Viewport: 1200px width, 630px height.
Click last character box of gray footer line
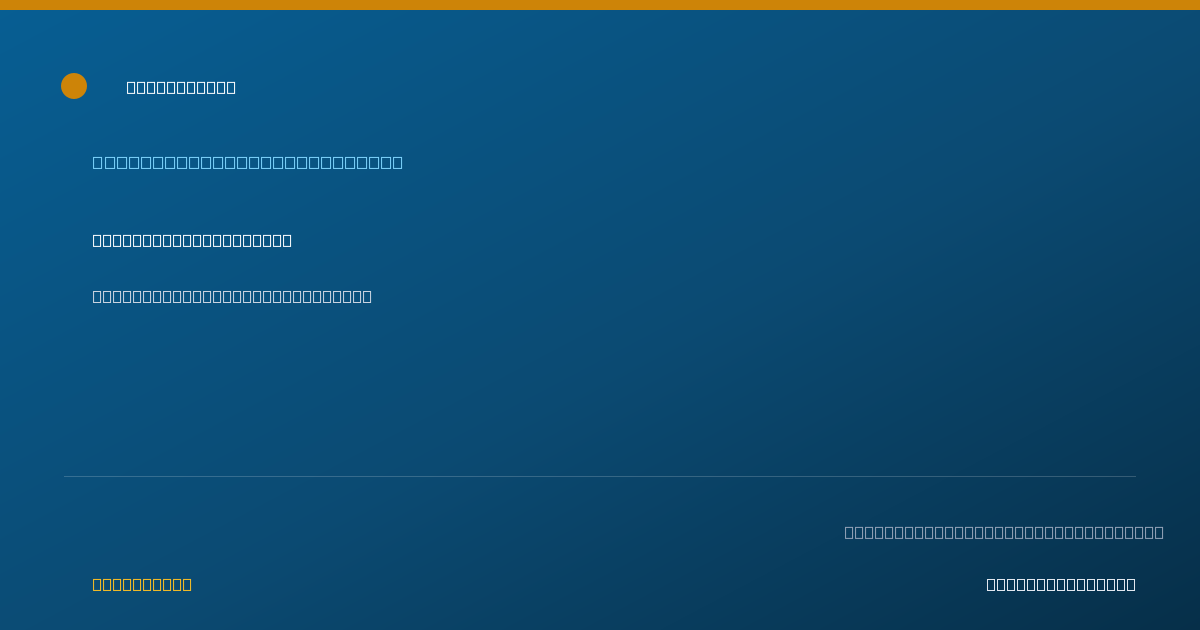click(x=1159, y=532)
